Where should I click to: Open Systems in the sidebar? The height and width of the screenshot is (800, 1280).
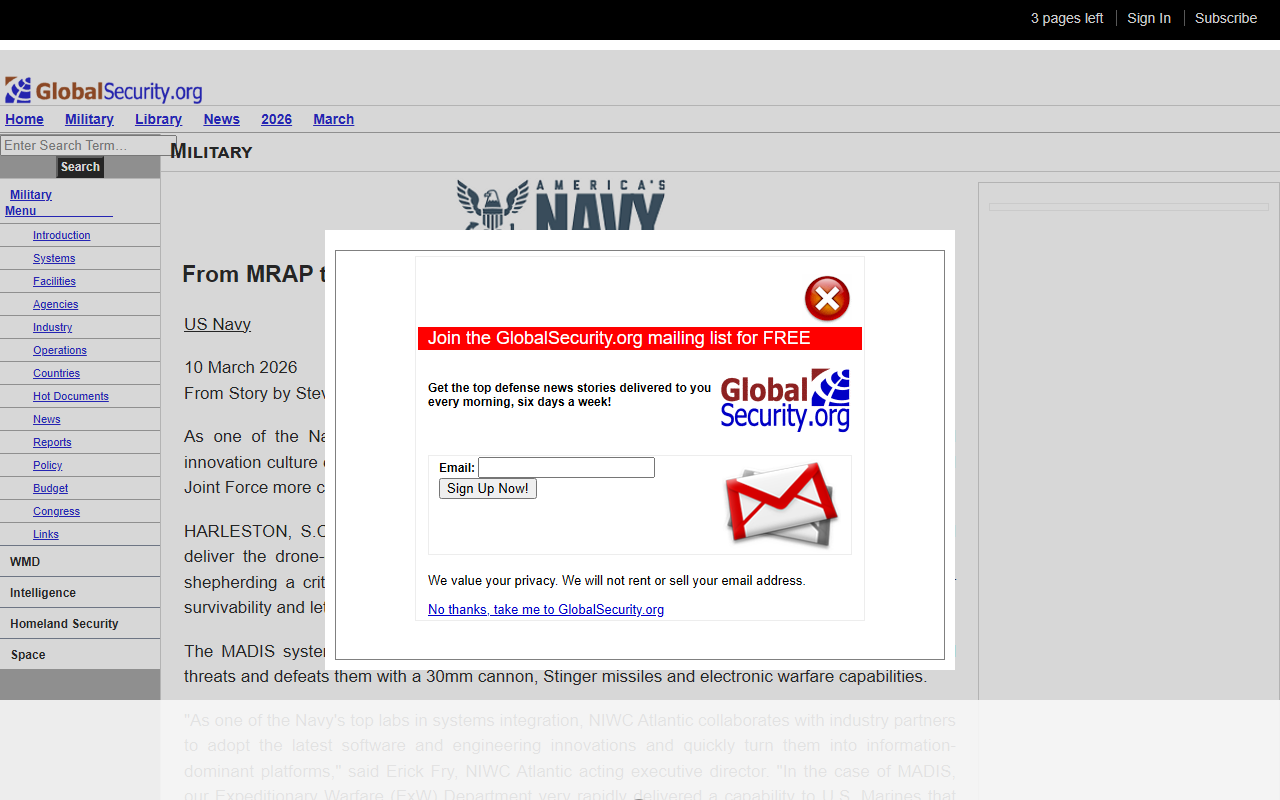coord(54,258)
